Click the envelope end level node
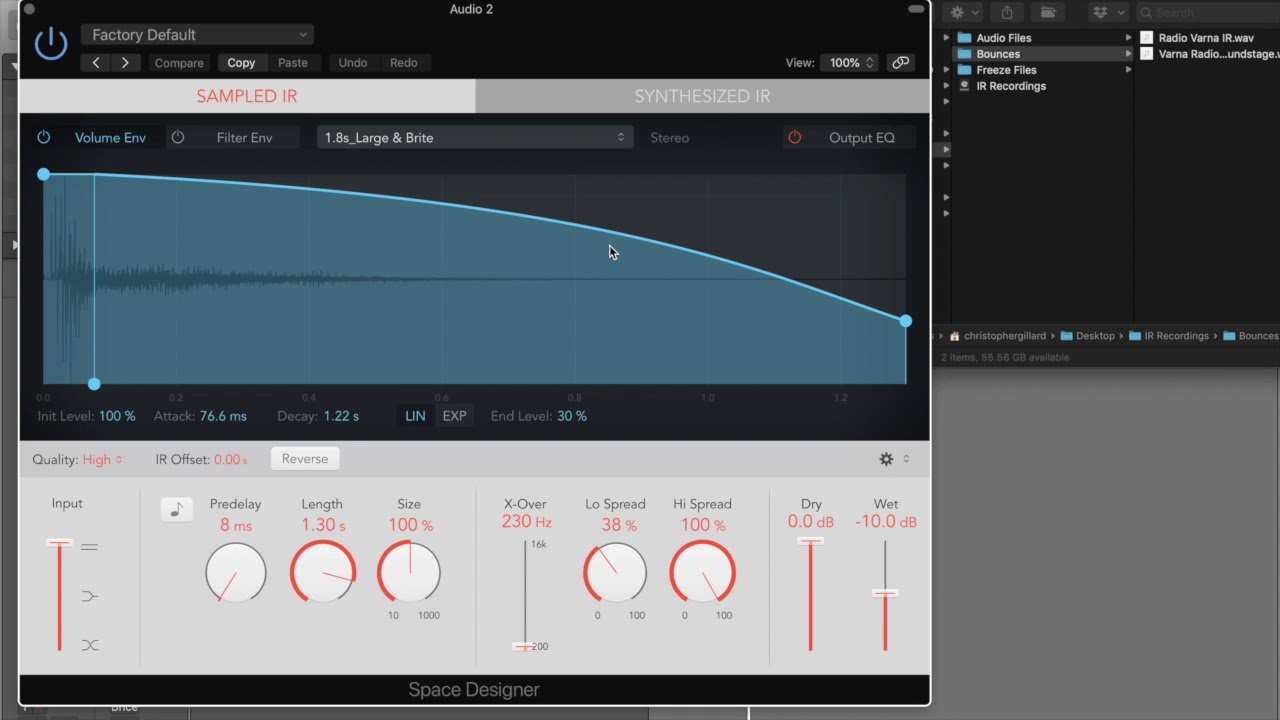Viewport: 1280px width, 720px height. pos(905,321)
